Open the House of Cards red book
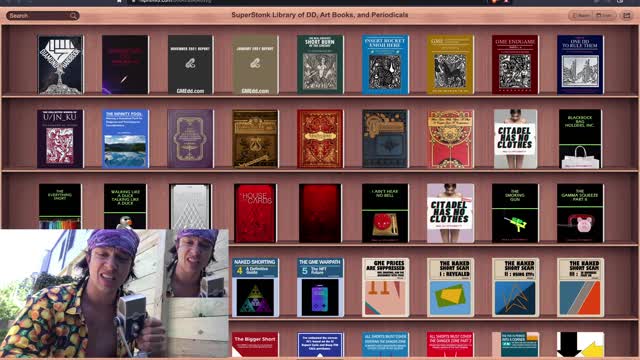The image size is (640, 360). (255, 213)
